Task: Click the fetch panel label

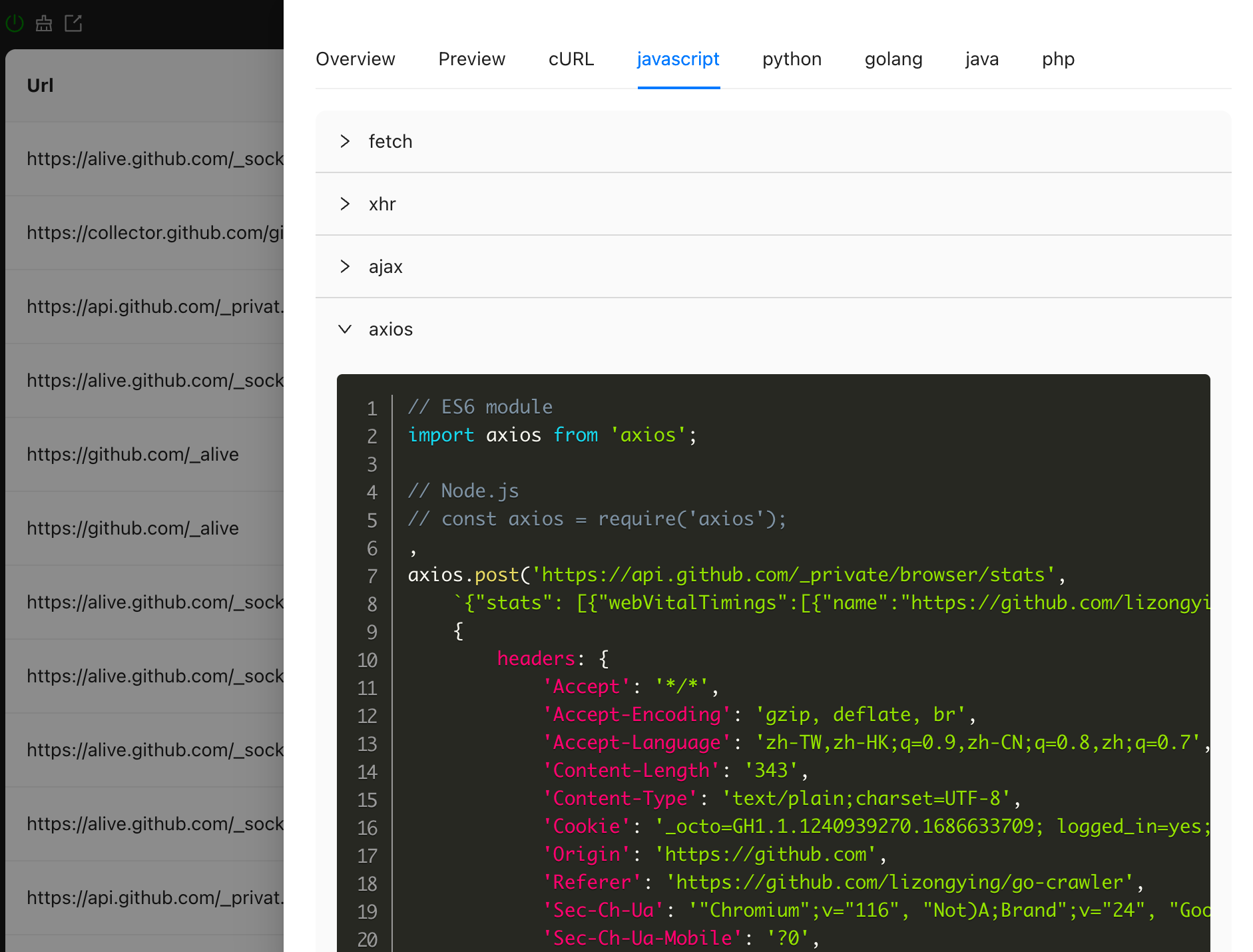Action: 391,142
